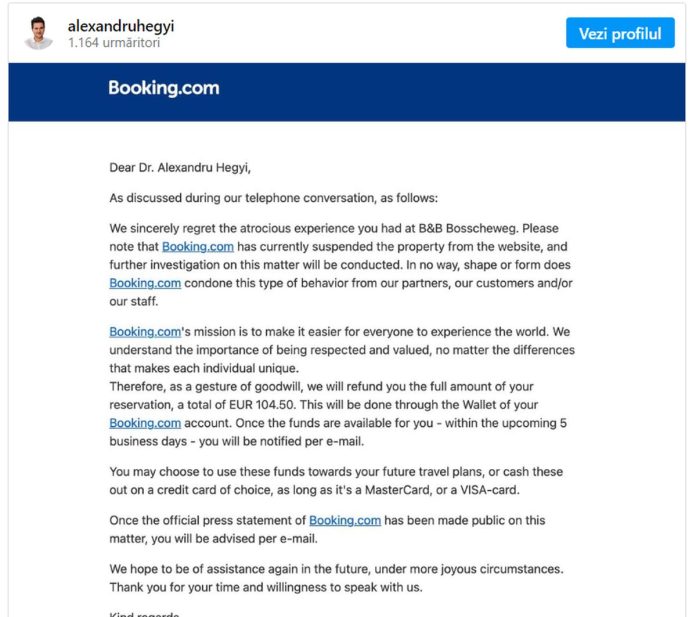Click the 'Dear Dr. Alexandru Hegyi' greeting line

pyautogui.click(x=180, y=168)
